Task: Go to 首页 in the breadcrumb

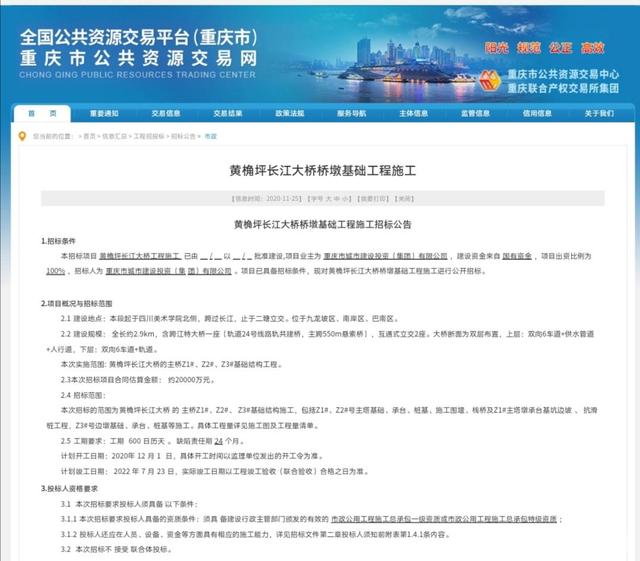Action: [x=89, y=136]
